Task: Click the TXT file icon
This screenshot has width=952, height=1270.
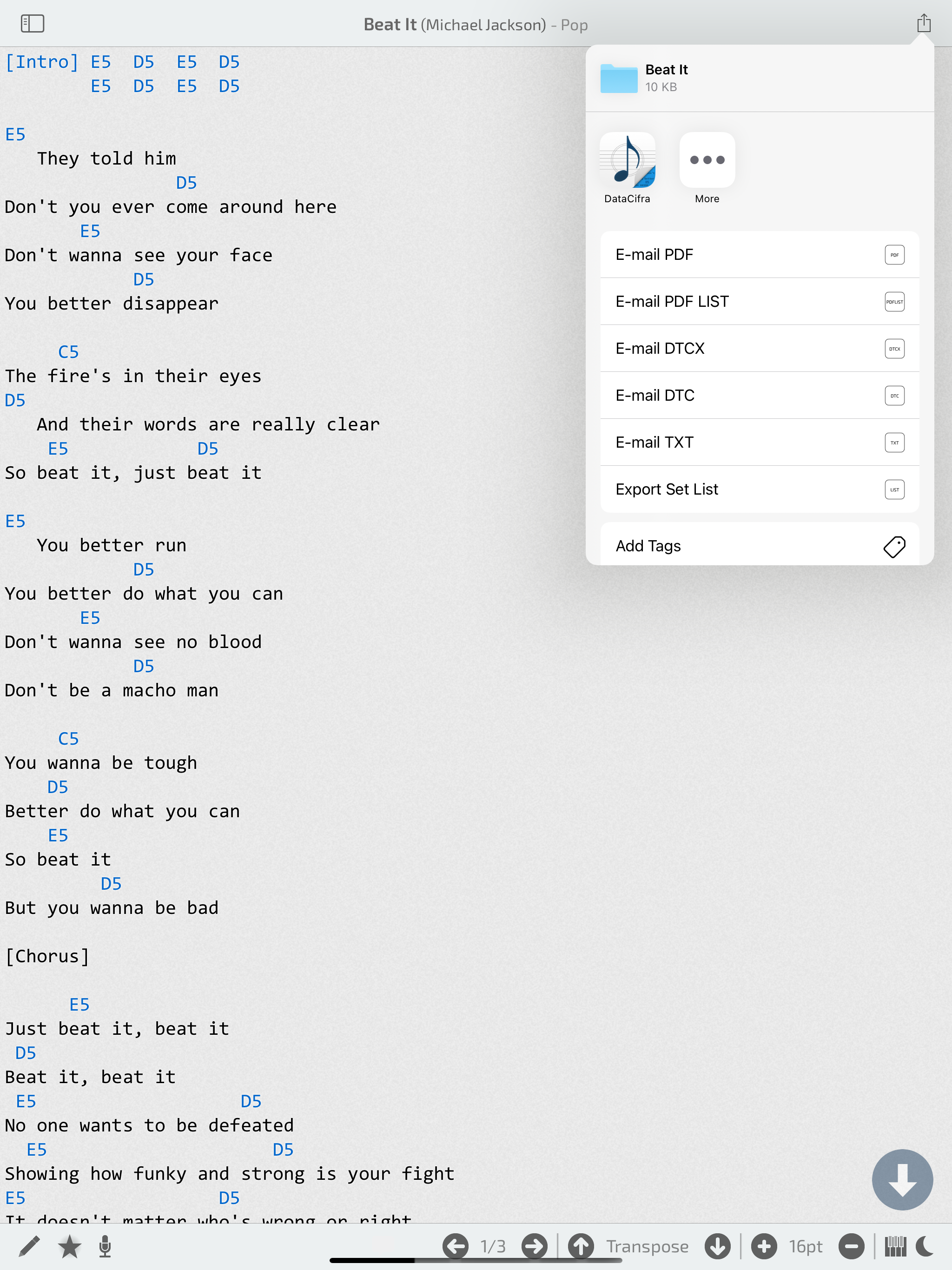Action: [x=894, y=443]
